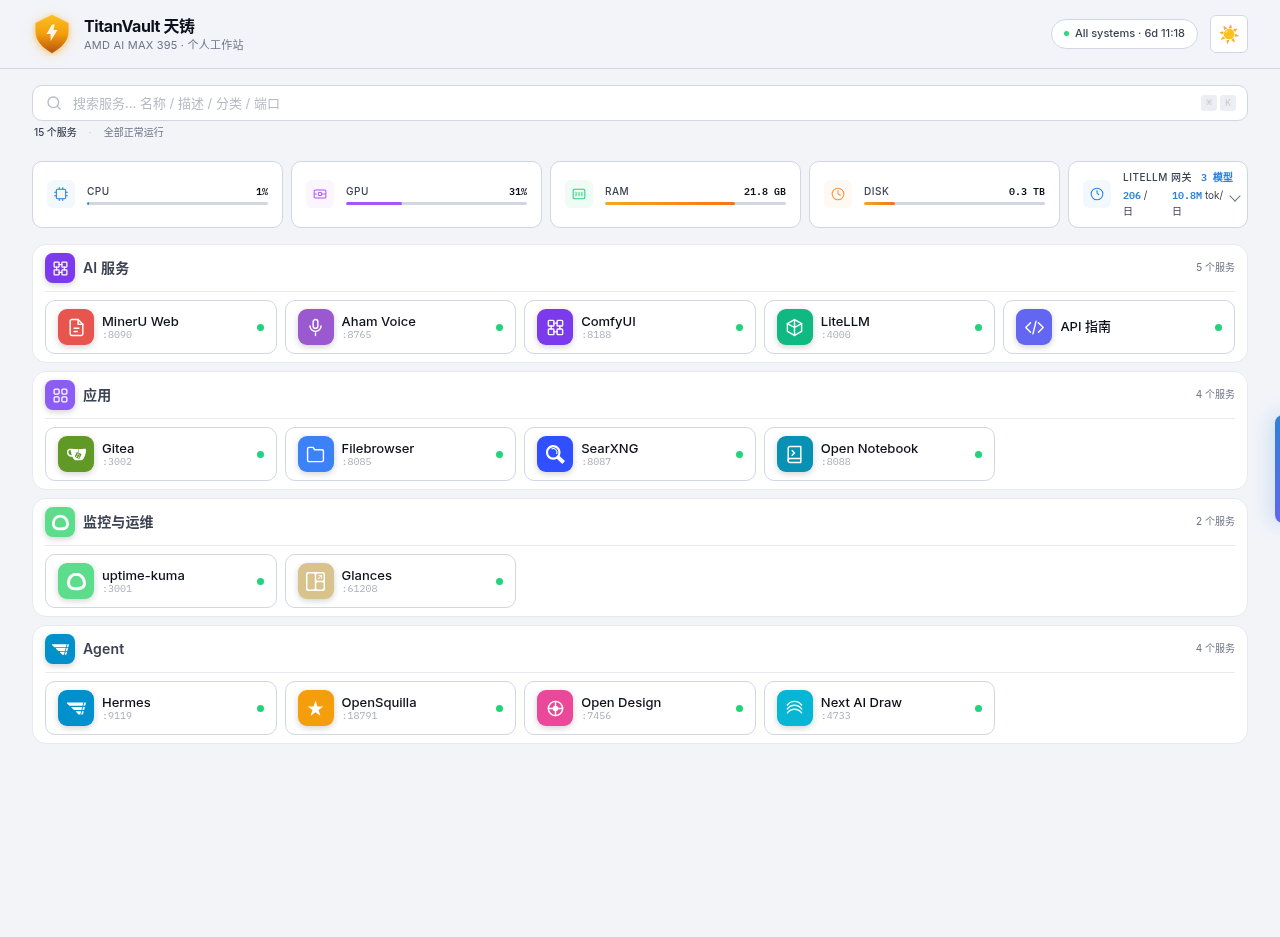The height and width of the screenshot is (937, 1280).
Task: Open the Next AI Draw waves icon
Action: tap(795, 708)
